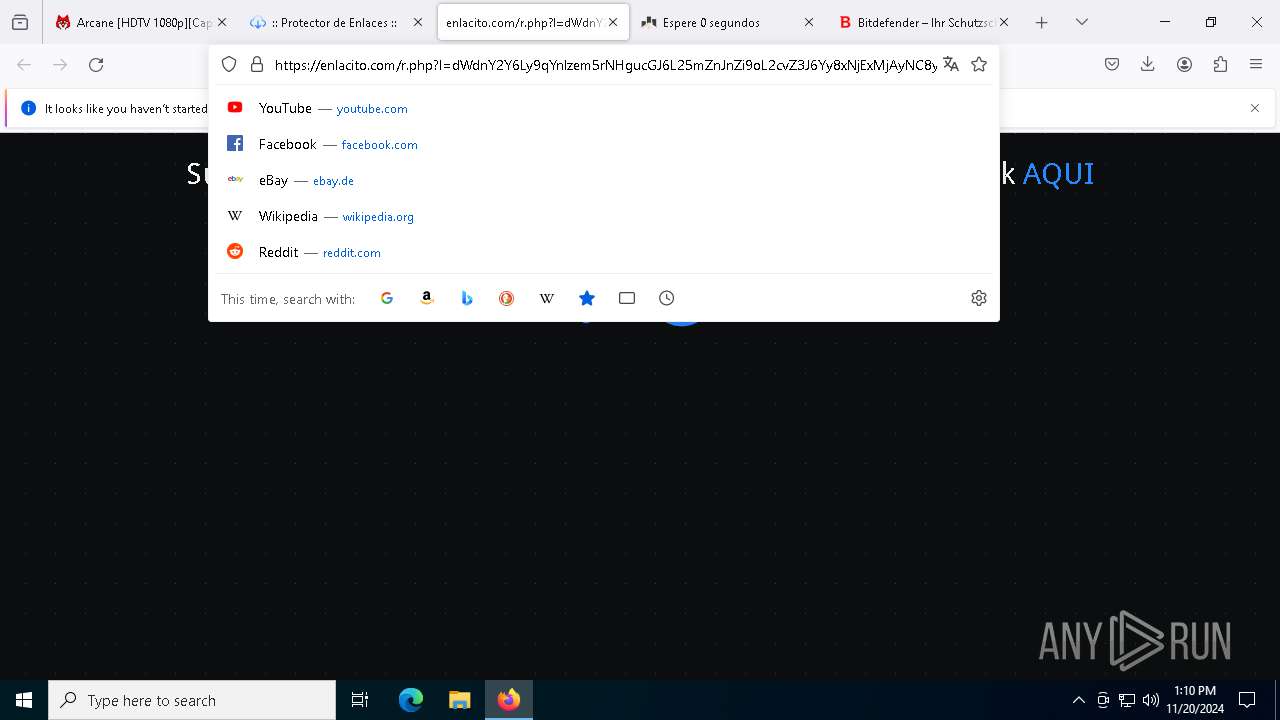Switch to the Protector de Enlaces tab
Image resolution: width=1280 pixels, height=720 pixels.
pyautogui.click(x=336, y=22)
